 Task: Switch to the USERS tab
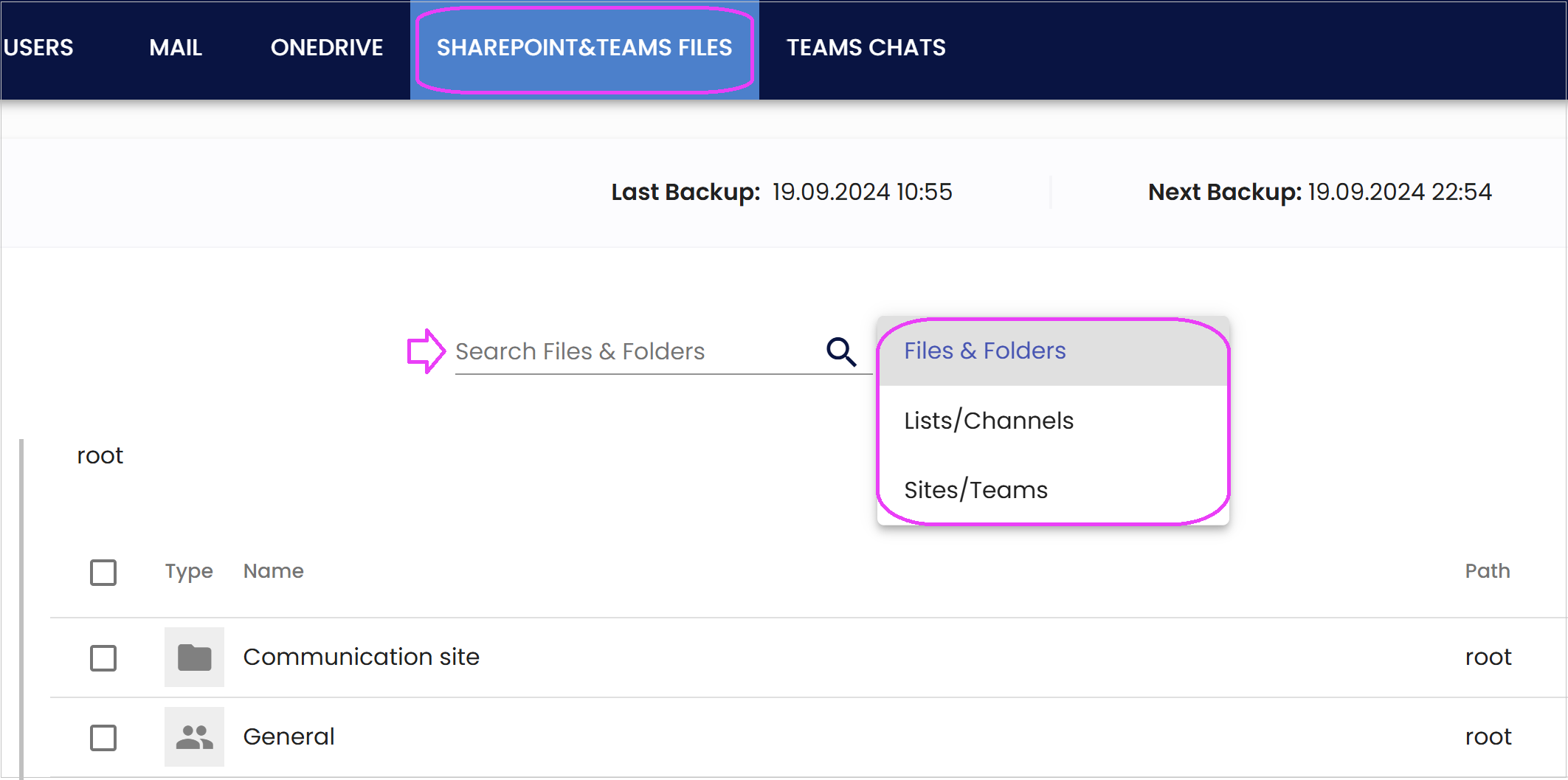[38, 48]
